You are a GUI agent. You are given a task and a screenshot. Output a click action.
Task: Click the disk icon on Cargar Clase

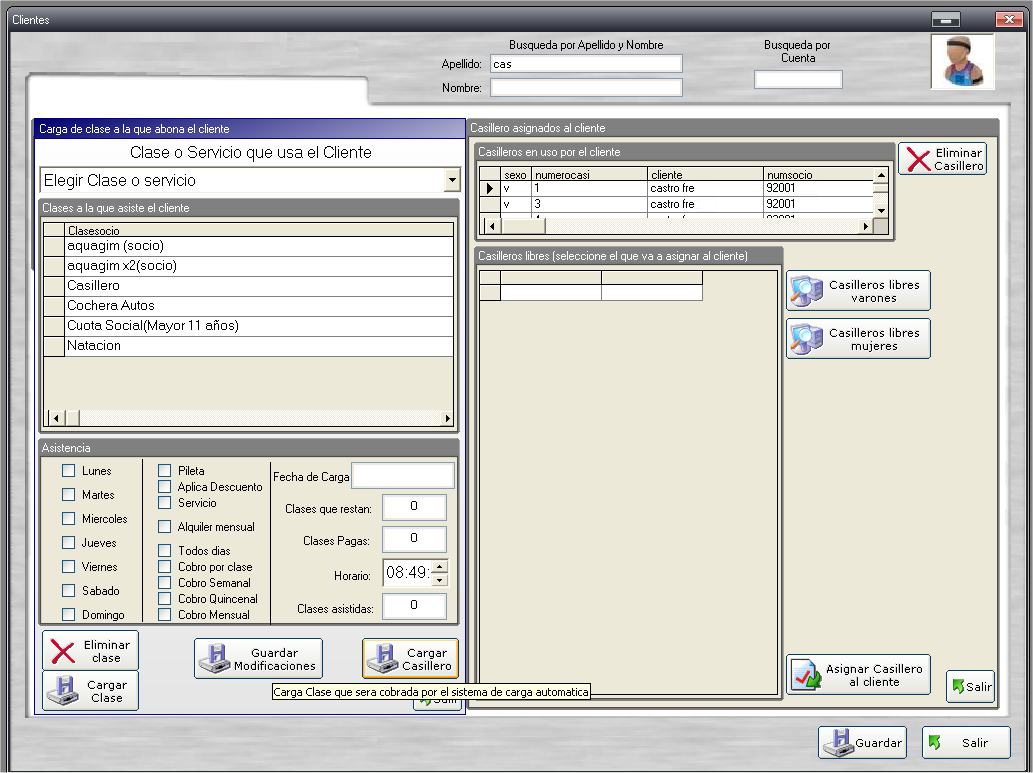[63, 691]
